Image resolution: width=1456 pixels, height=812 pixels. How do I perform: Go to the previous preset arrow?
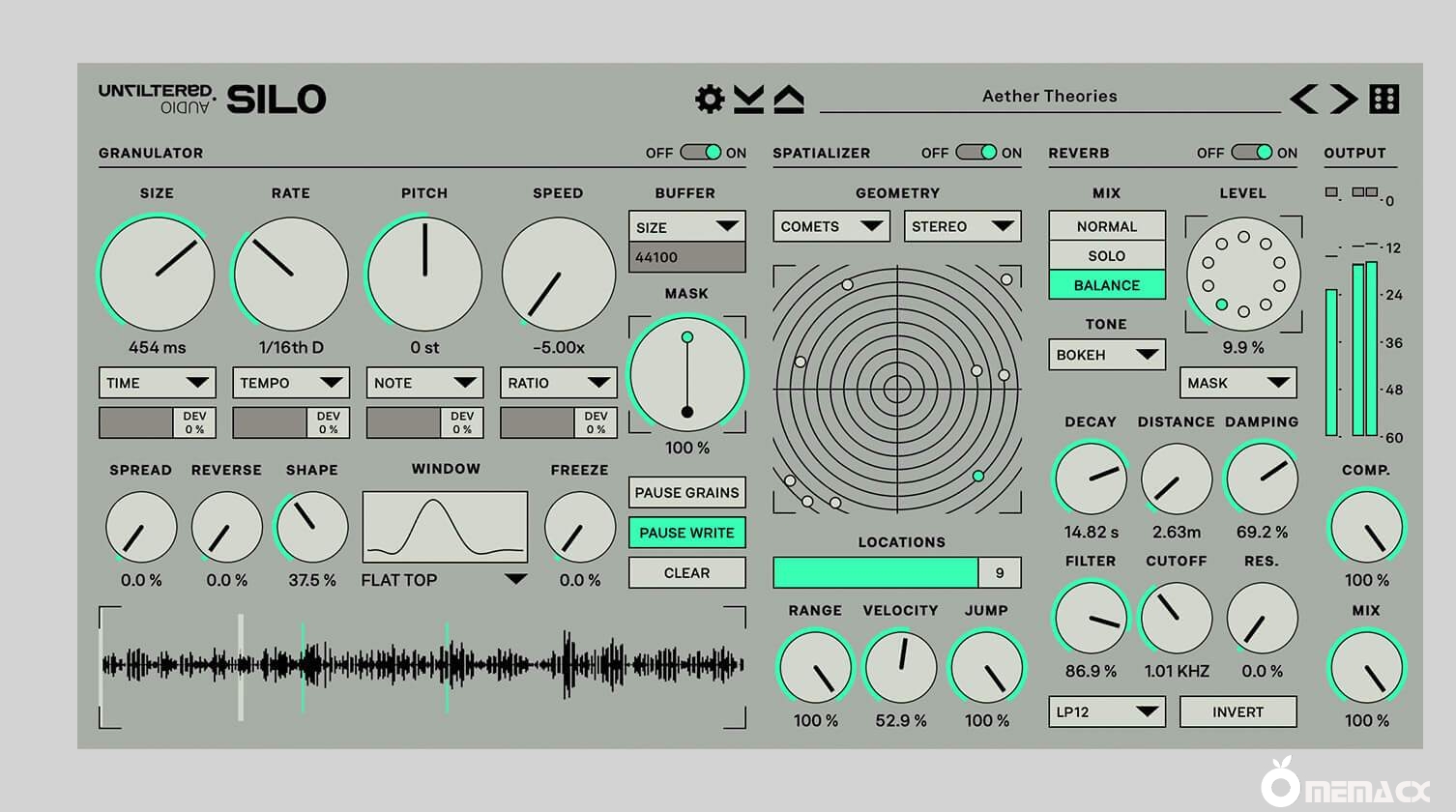1303,99
